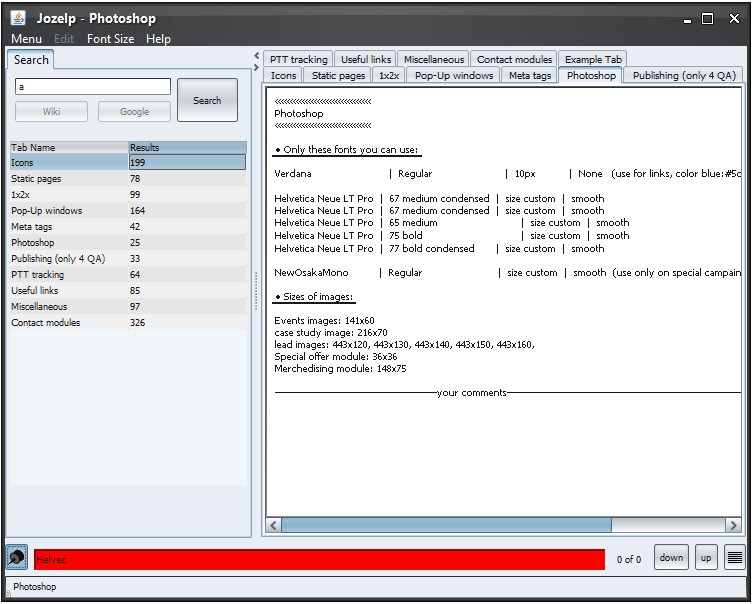Screen dimensions: 754x604
Task: Click the large Search button
Action: tap(207, 100)
